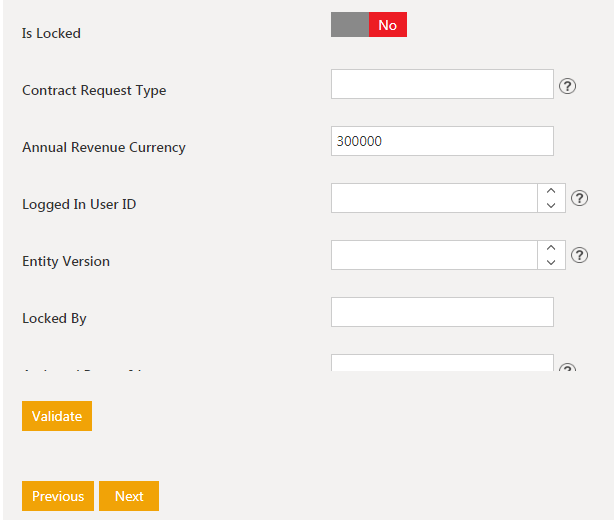
Task: Focus the Locked By text field
Action: pyautogui.click(x=442, y=312)
